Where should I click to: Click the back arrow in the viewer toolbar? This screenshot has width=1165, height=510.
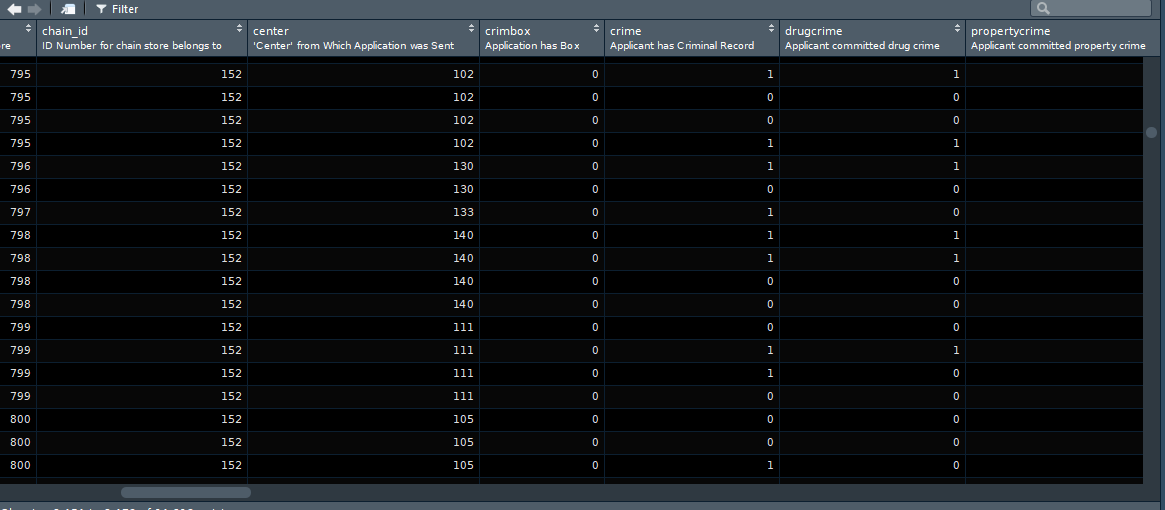pyautogui.click(x=14, y=9)
